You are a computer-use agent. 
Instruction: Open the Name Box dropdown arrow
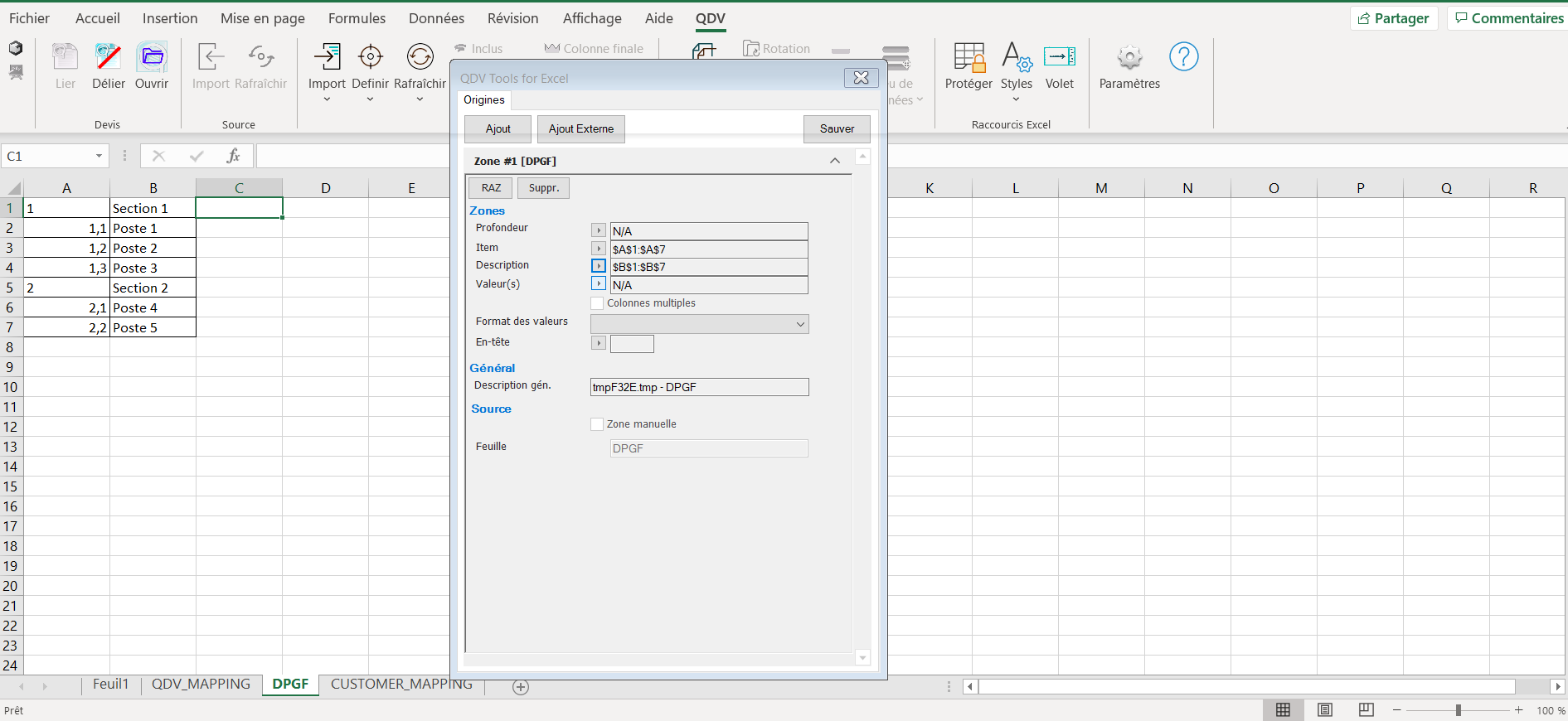[x=99, y=156]
